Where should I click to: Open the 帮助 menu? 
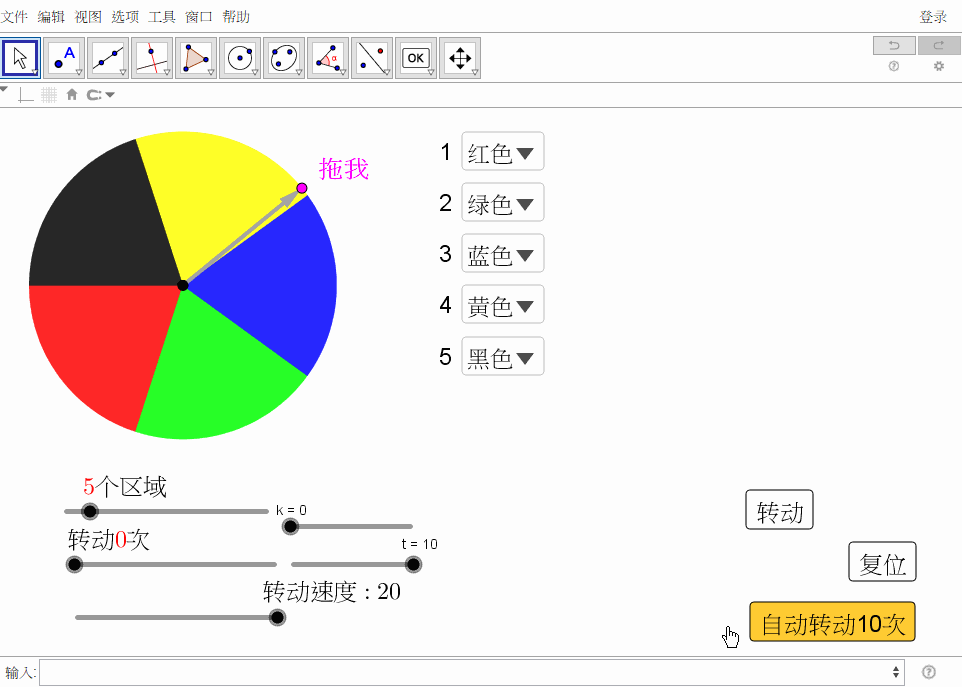(x=236, y=17)
